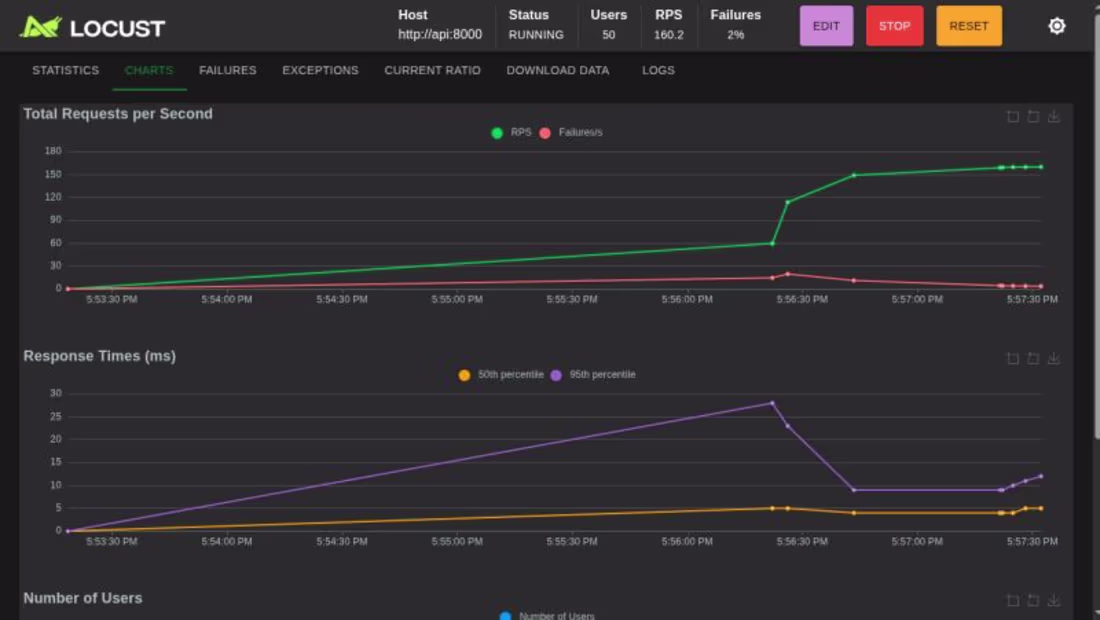Reset zoom on Total Requests per Second chart
1100x620 pixels.
click(1033, 116)
